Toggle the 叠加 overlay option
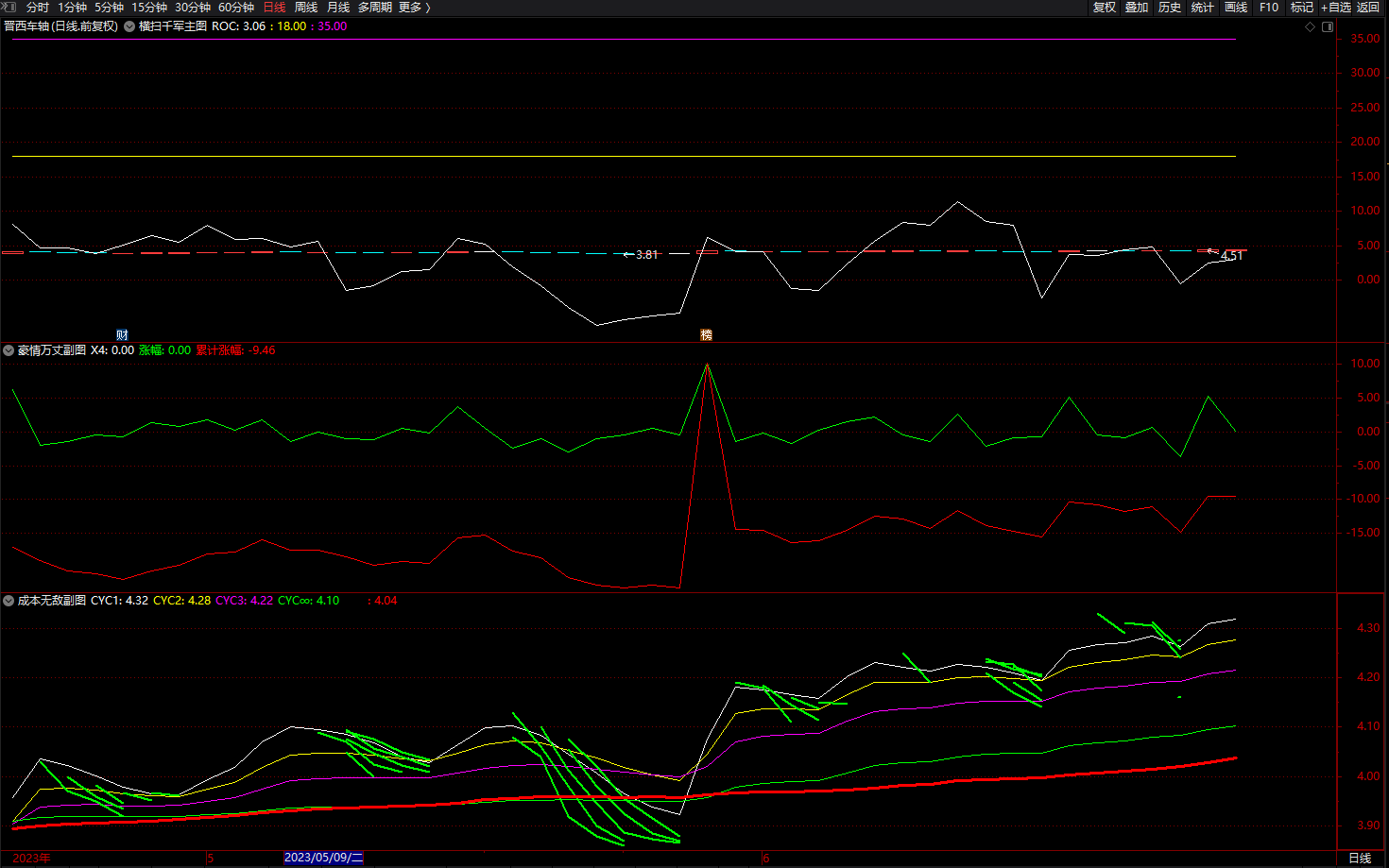Viewport: 1389px width, 868px height. (1137, 8)
